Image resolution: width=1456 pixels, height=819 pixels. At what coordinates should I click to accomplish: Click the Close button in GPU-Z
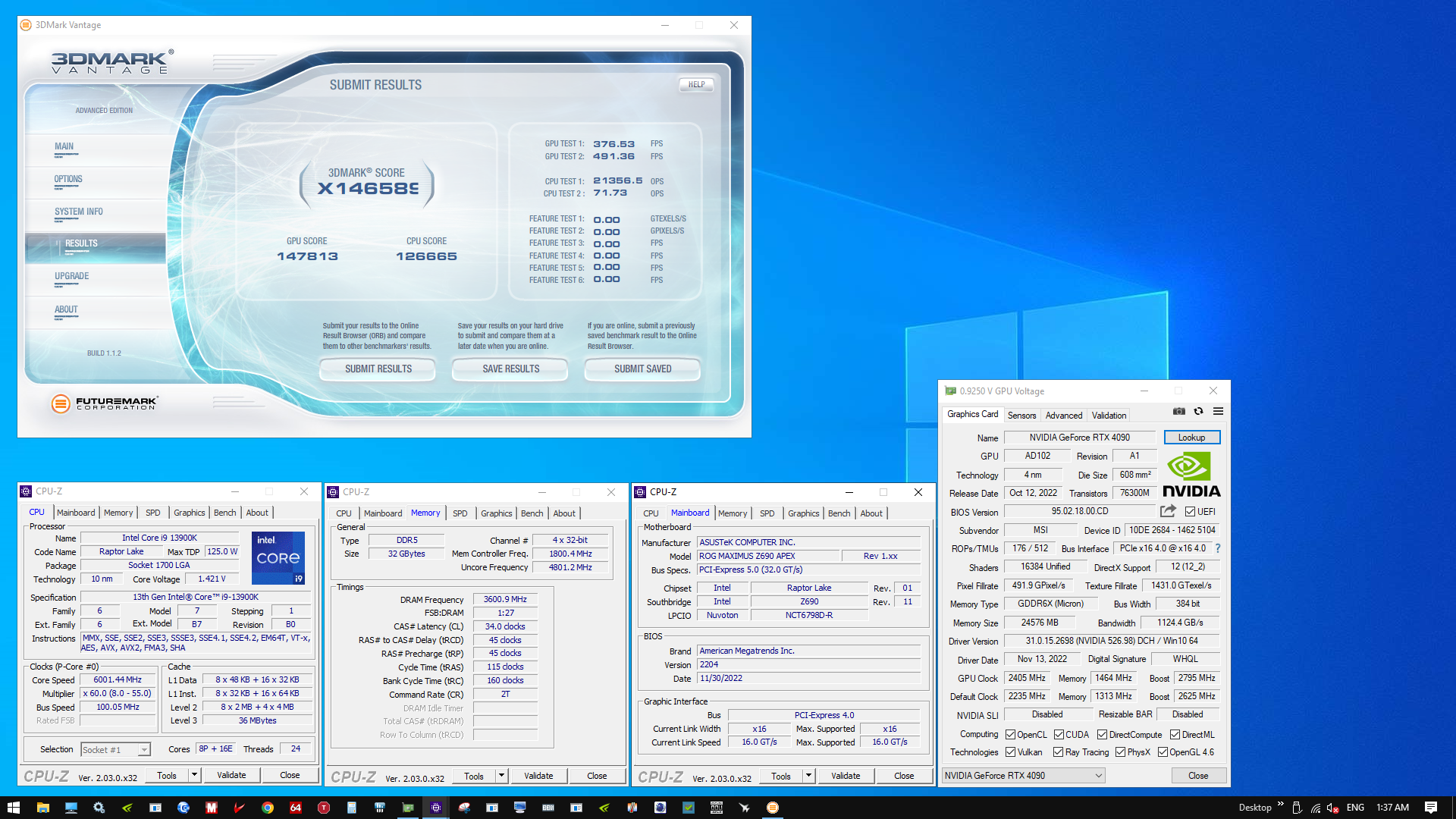1198,775
